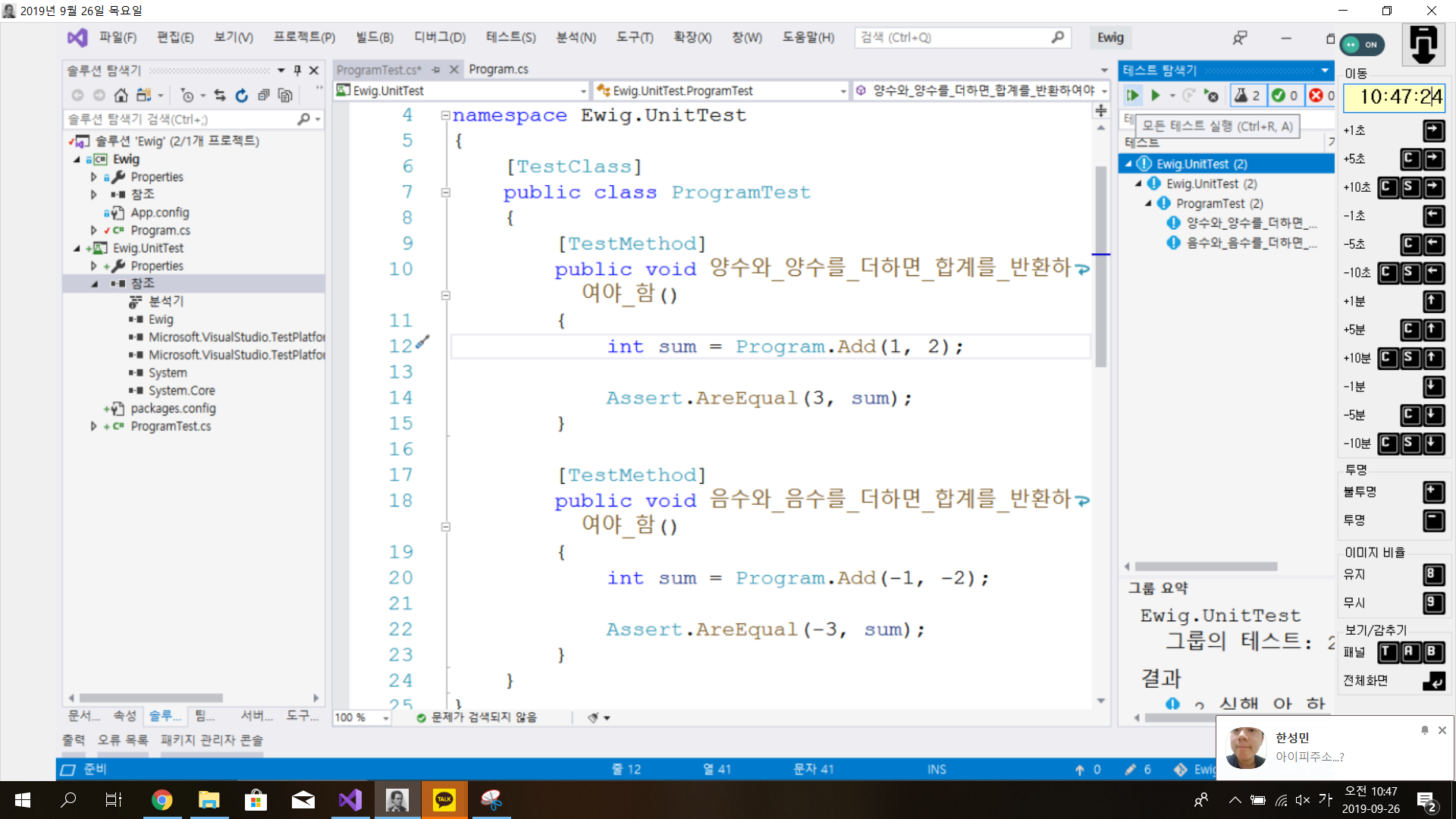Open the 디버그(D) menu
The image size is (1456, 819).
point(439,37)
